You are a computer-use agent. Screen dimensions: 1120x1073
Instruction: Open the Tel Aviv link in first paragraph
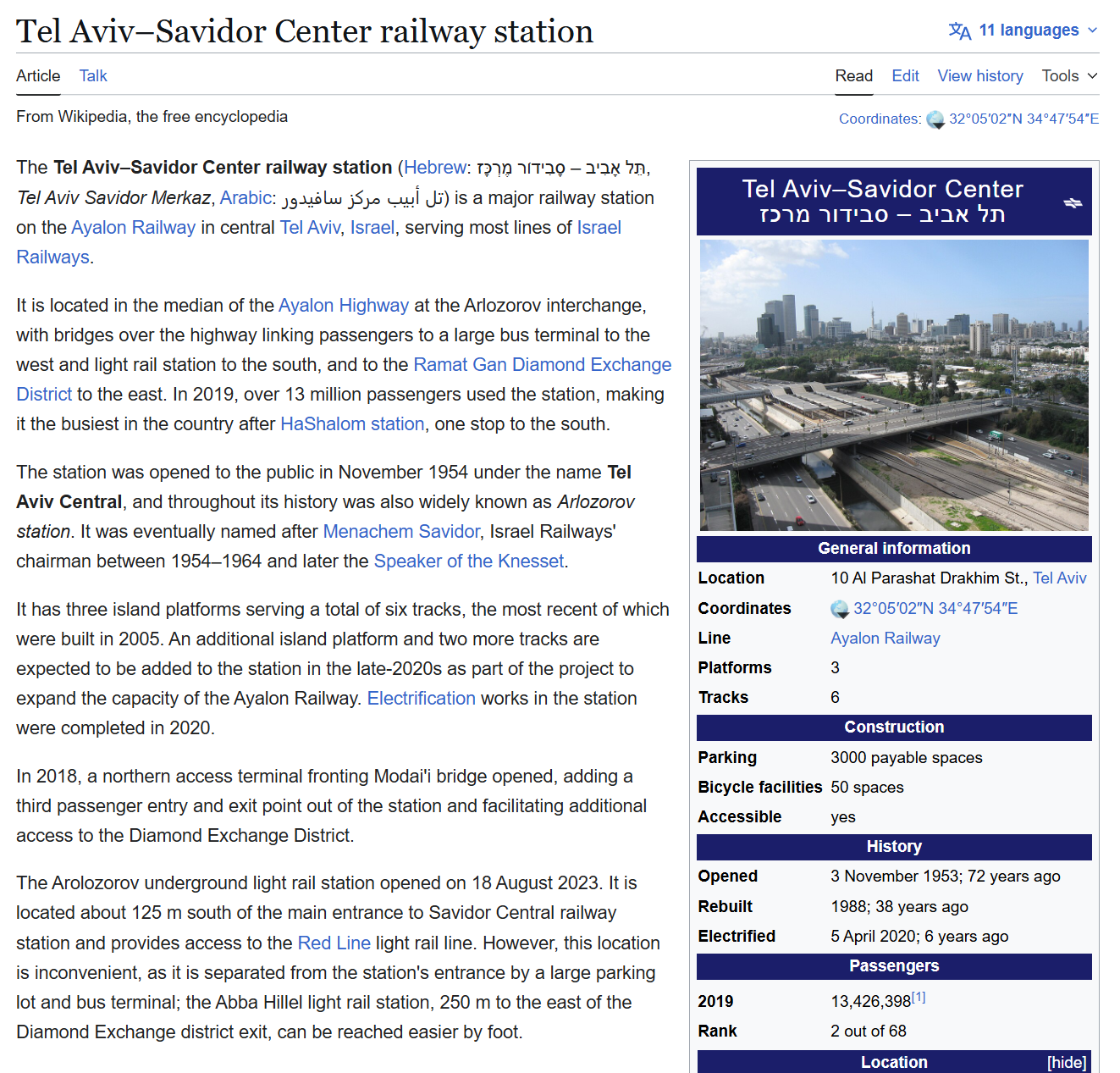(x=310, y=228)
